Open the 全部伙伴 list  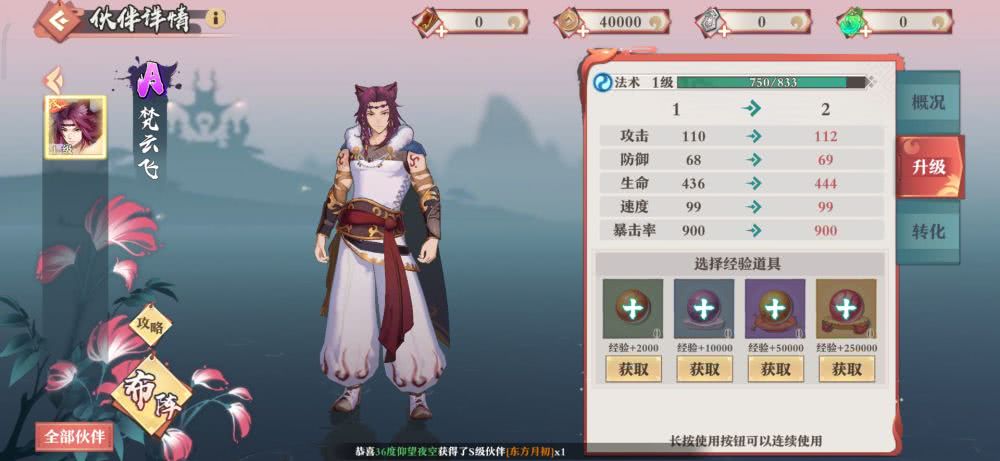[x=75, y=437]
